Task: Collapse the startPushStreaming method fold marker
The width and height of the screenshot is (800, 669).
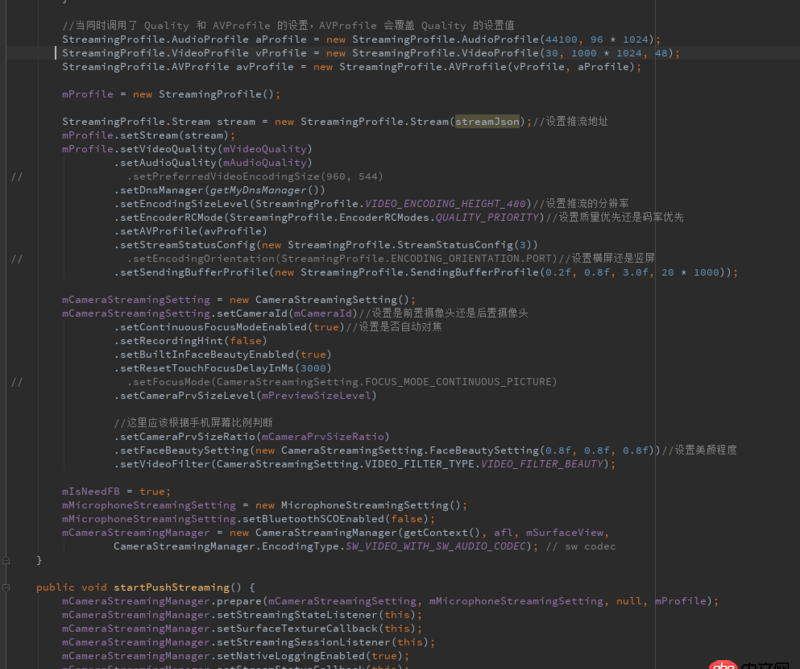Action: click(6, 588)
